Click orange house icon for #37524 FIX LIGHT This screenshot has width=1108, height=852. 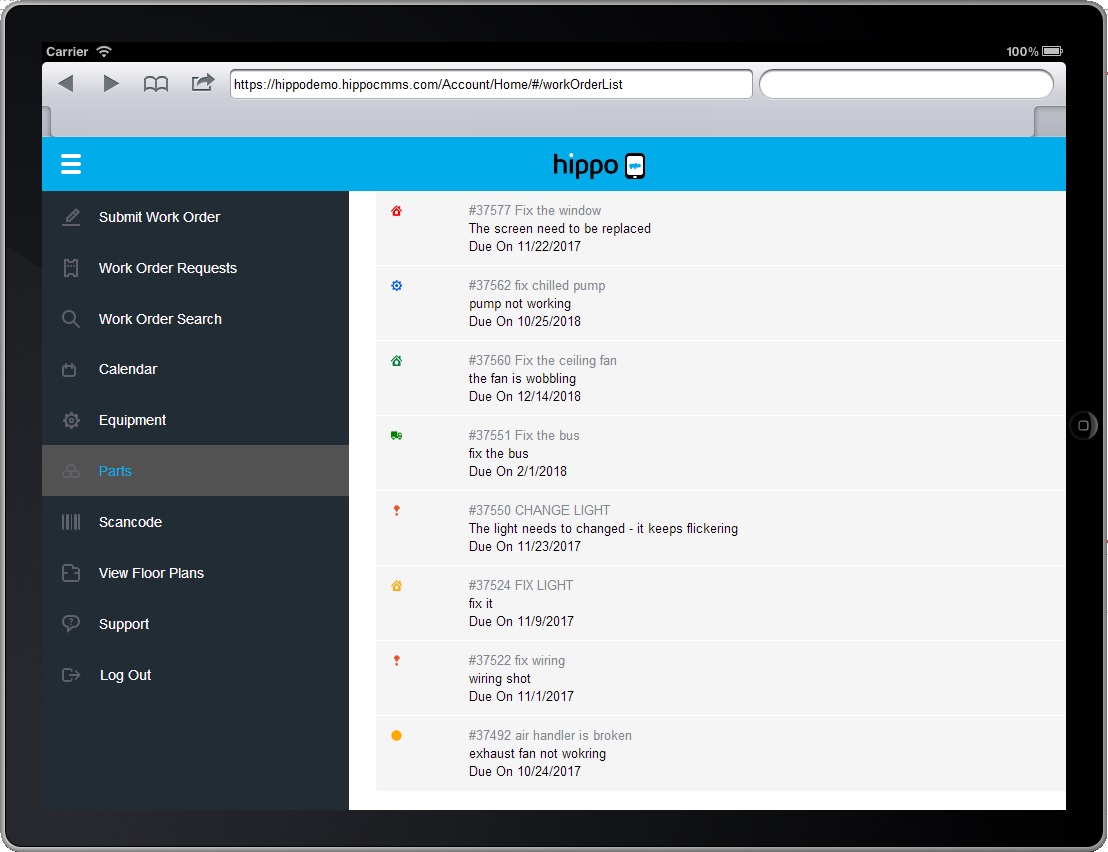[396, 585]
